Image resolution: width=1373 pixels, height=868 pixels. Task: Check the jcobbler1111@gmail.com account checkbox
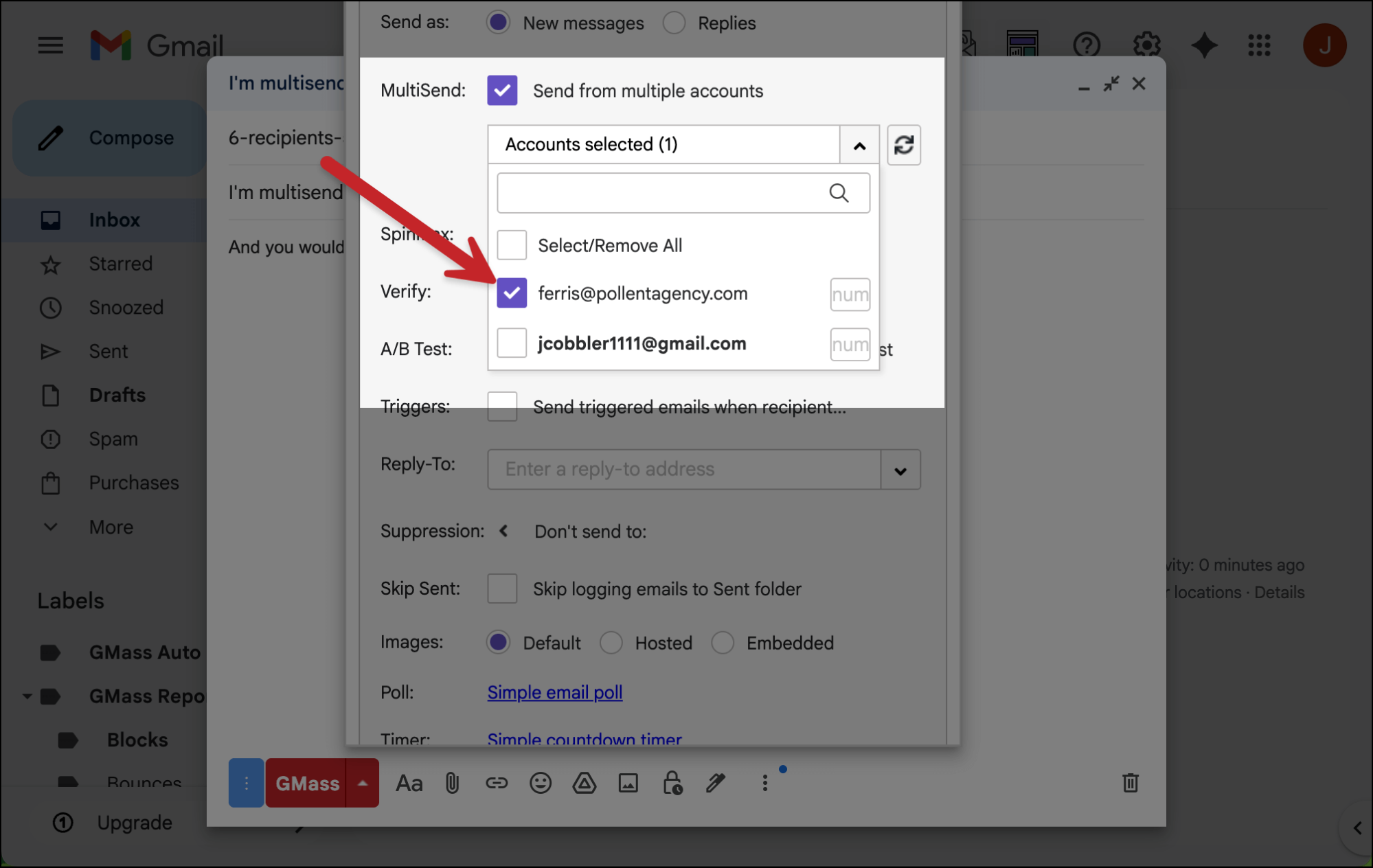[512, 343]
